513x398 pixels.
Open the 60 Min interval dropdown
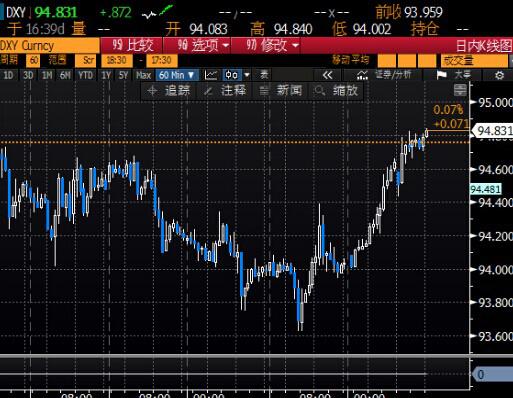point(177,75)
